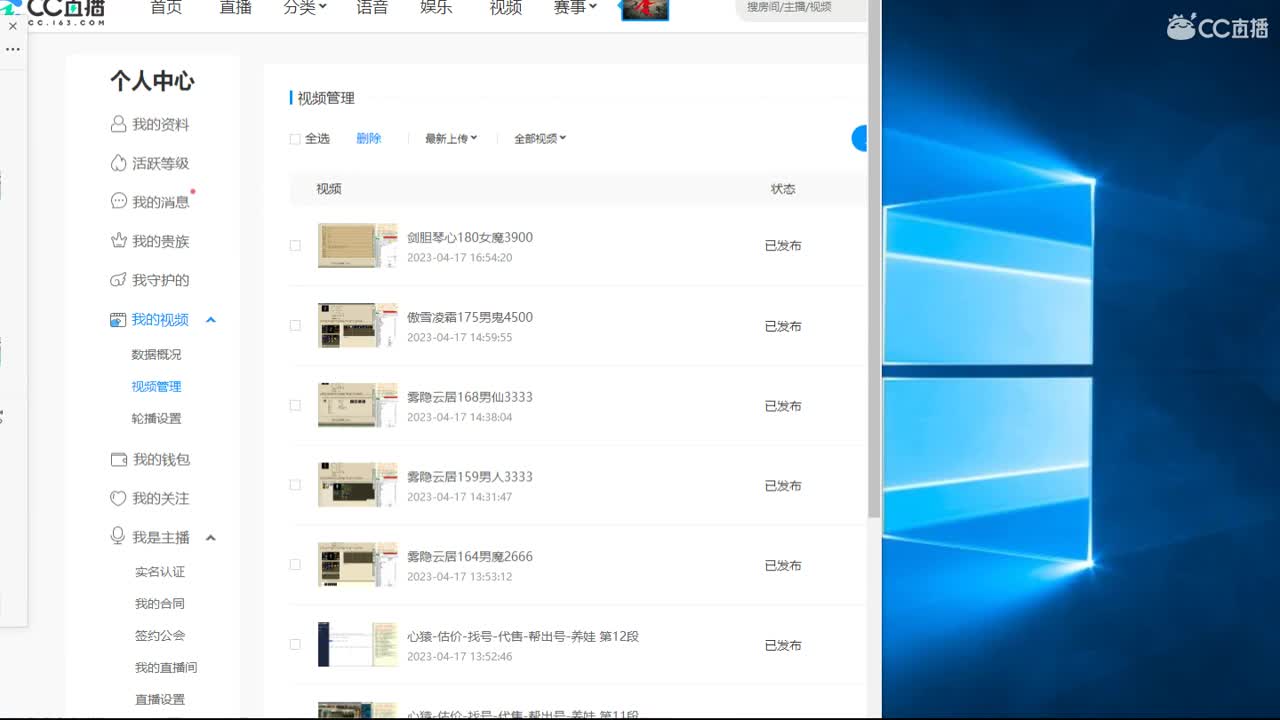Open thumbnail of 傲雪凌霜175男鬼4500 video
The height and width of the screenshot is (720, 1280).
coord(358,326)
